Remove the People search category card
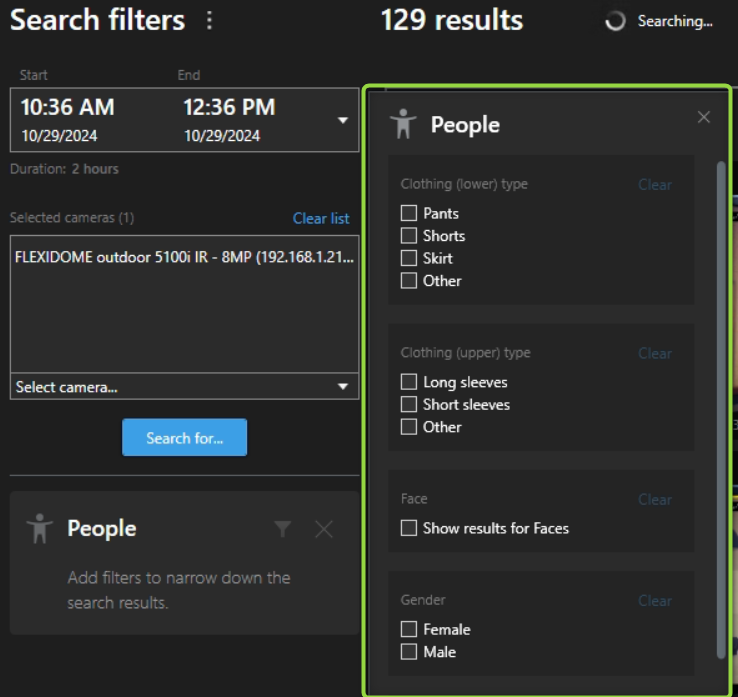Viewport: 738px width, 697px height. (324, 529)
